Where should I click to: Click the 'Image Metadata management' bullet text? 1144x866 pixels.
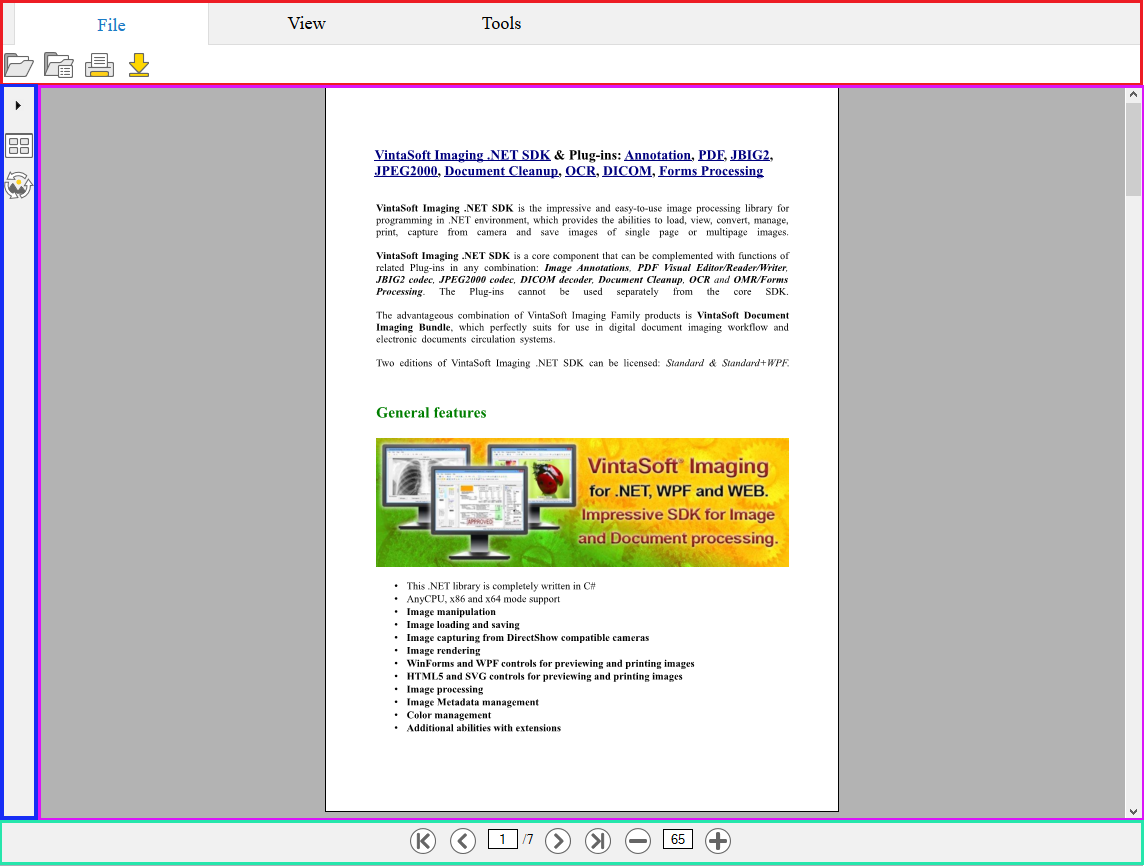(x=473, y=702)
